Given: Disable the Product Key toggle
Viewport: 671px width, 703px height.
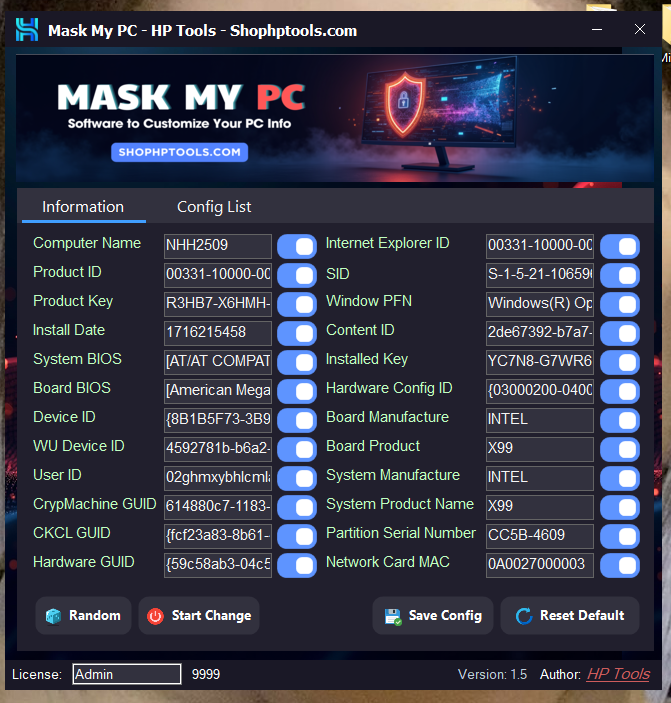Looking at the screenshot, I should click(296, 305).
